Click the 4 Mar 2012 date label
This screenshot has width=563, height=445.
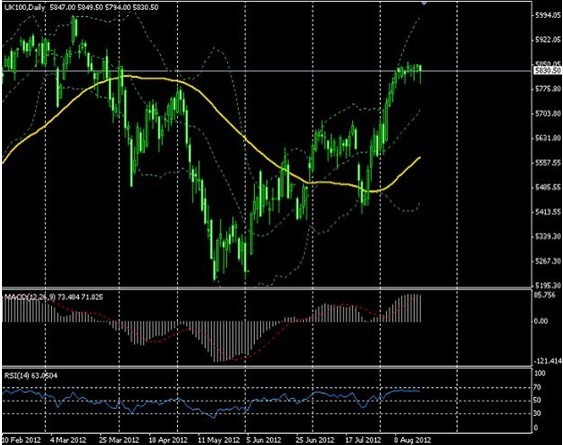point(68,440)
